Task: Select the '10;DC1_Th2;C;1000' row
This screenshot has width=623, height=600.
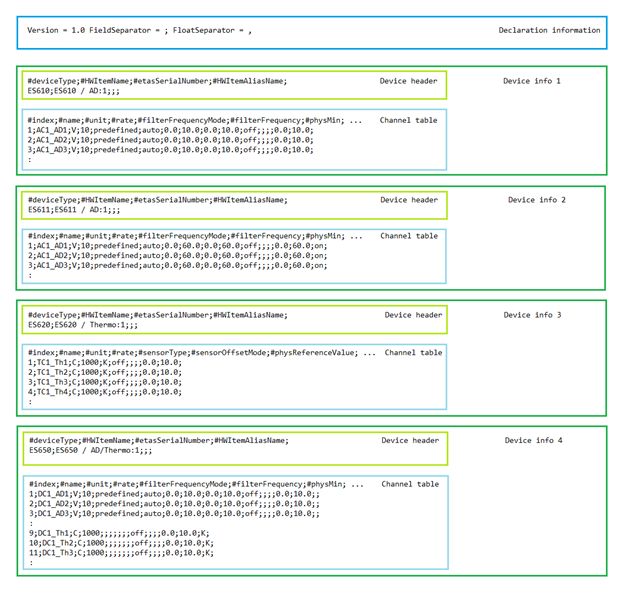Action: pyautogui.click(x=121, y=543)
